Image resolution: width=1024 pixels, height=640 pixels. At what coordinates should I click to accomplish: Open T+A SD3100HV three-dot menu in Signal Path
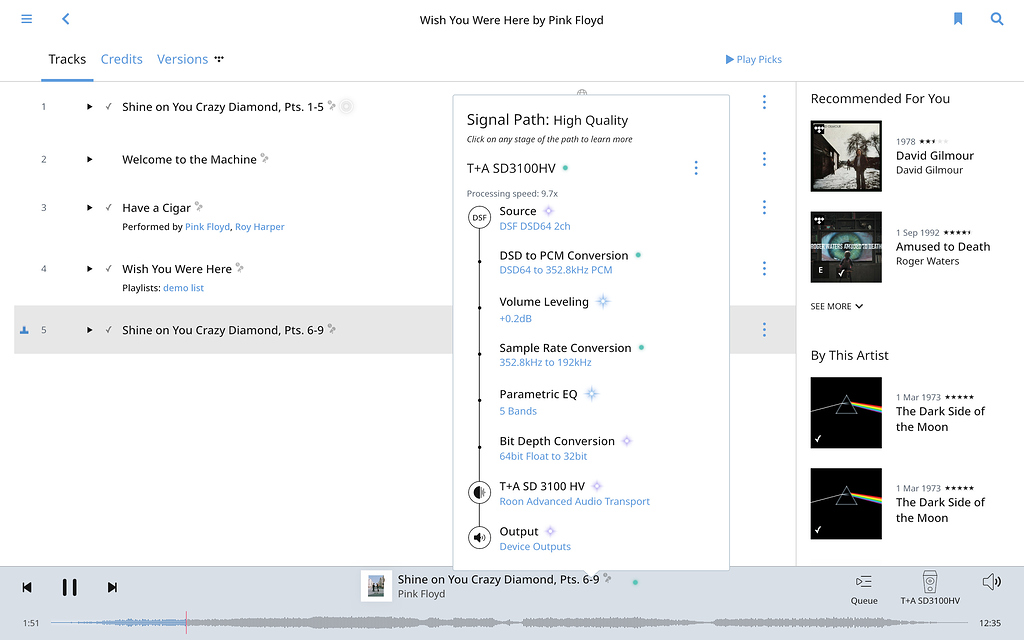(x=696, y=168)
